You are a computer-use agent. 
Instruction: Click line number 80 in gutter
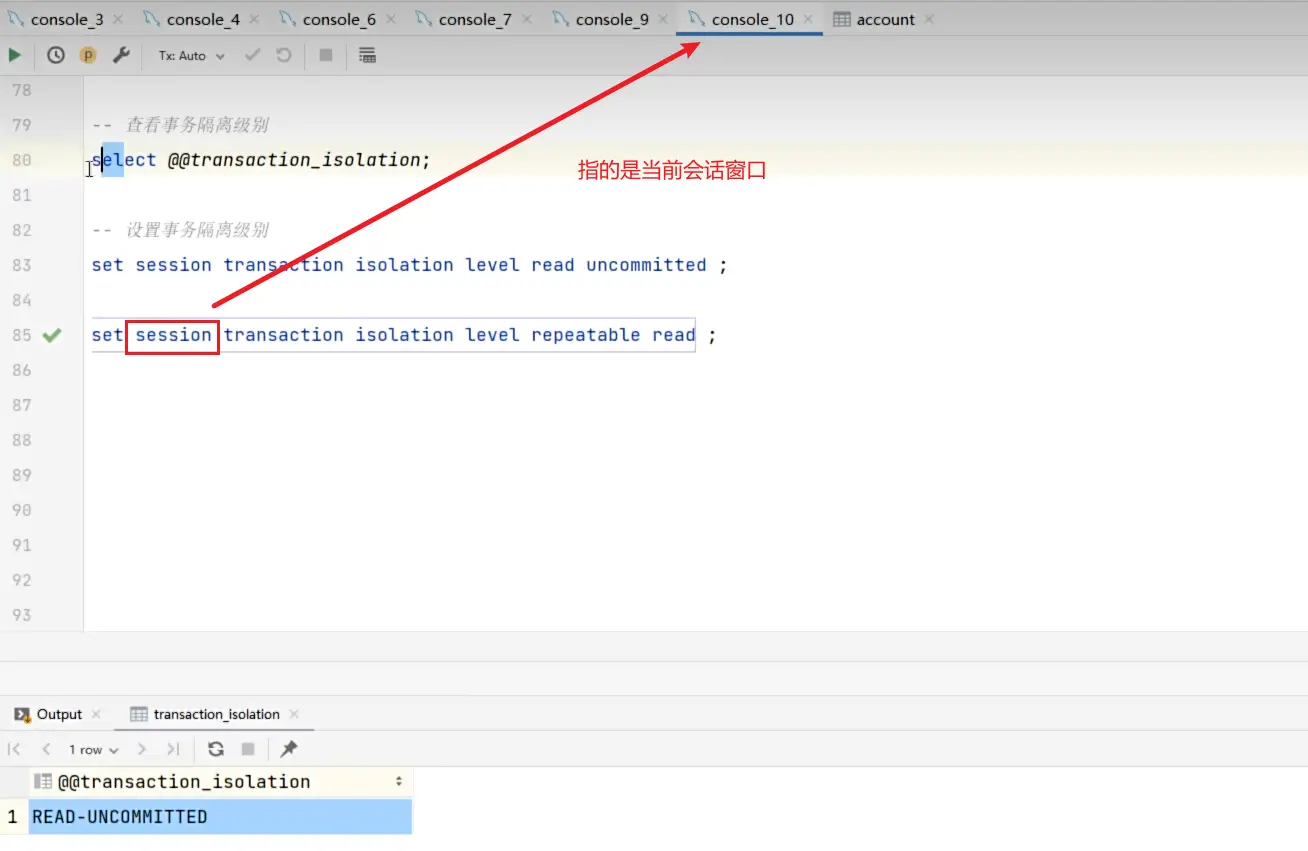(x=21, y=160)
